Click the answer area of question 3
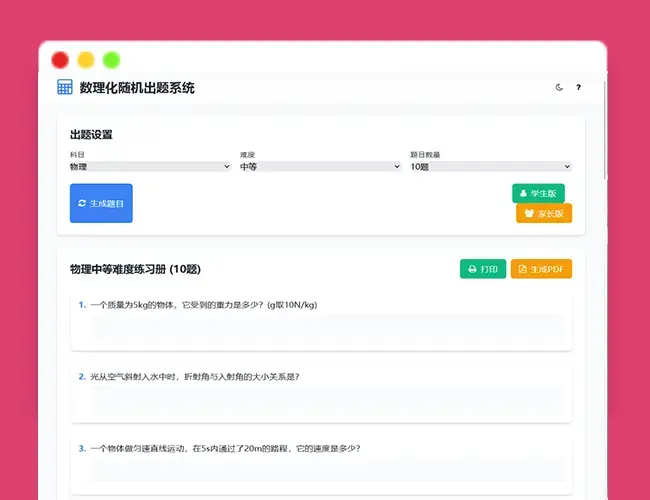The height and width of the screenshot is (500, 650). pos(327,470)
